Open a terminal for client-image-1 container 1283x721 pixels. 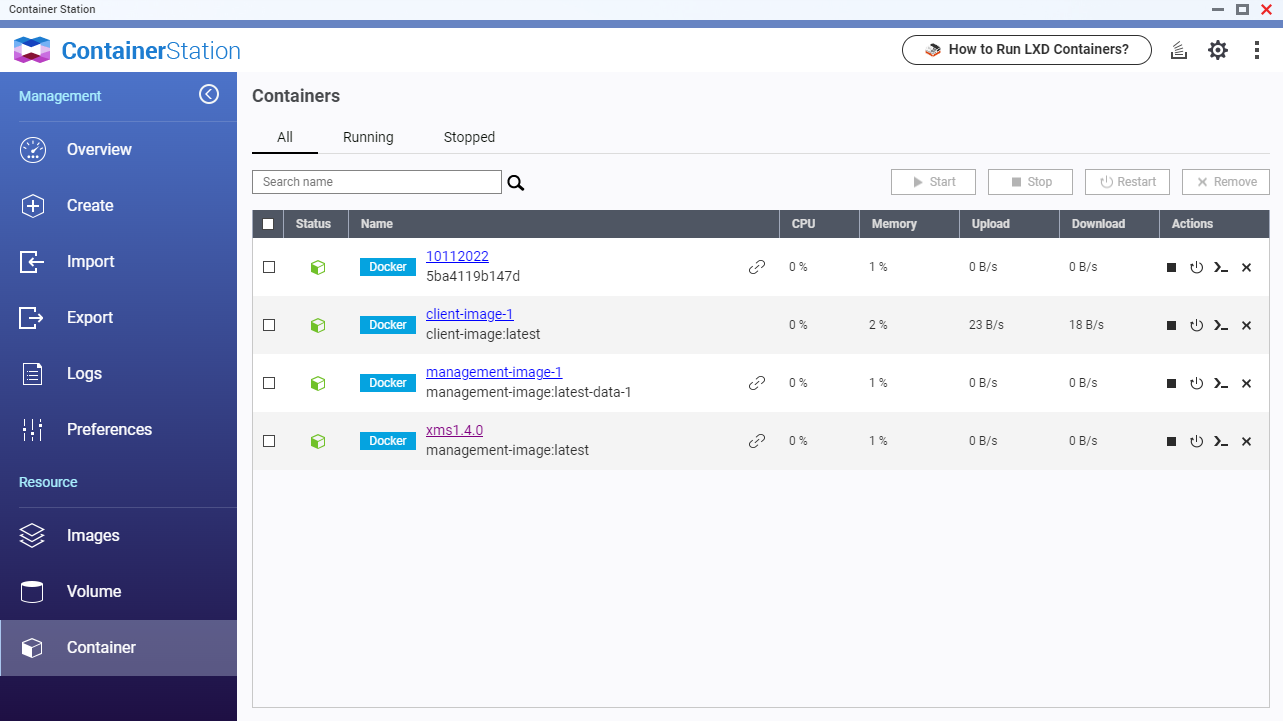pos(1221,325)
